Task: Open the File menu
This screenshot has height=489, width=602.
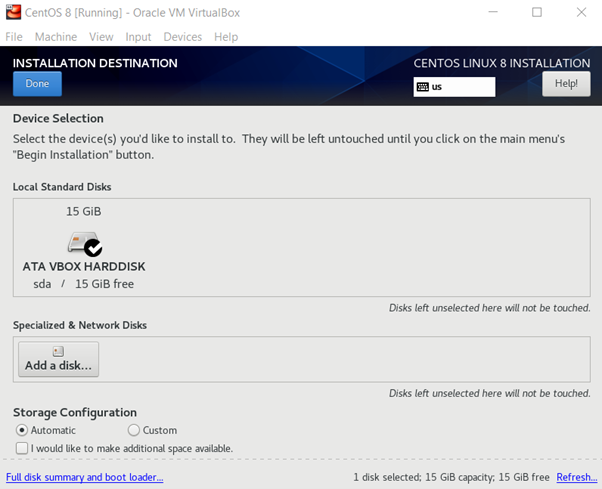Action: [14, 37]
